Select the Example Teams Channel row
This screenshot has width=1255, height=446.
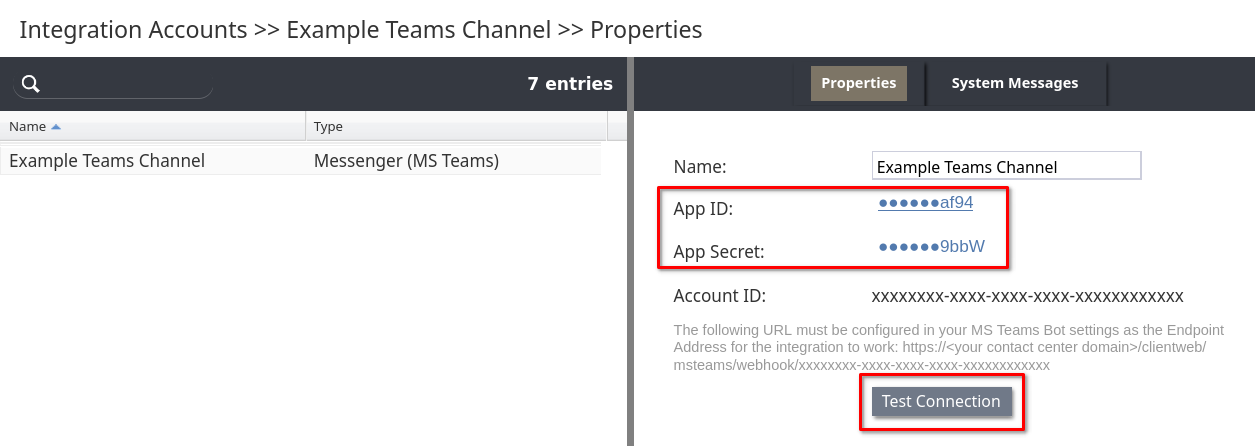pyautogui.click(x=300, y=160)
